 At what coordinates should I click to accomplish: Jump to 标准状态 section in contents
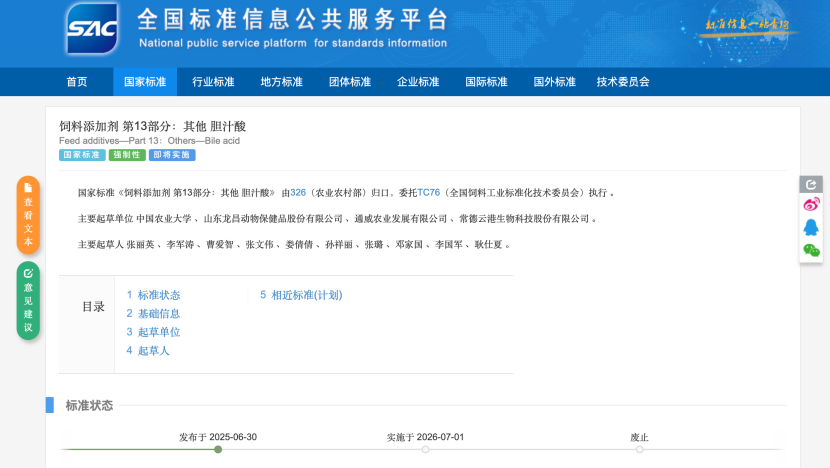point(153,295)
